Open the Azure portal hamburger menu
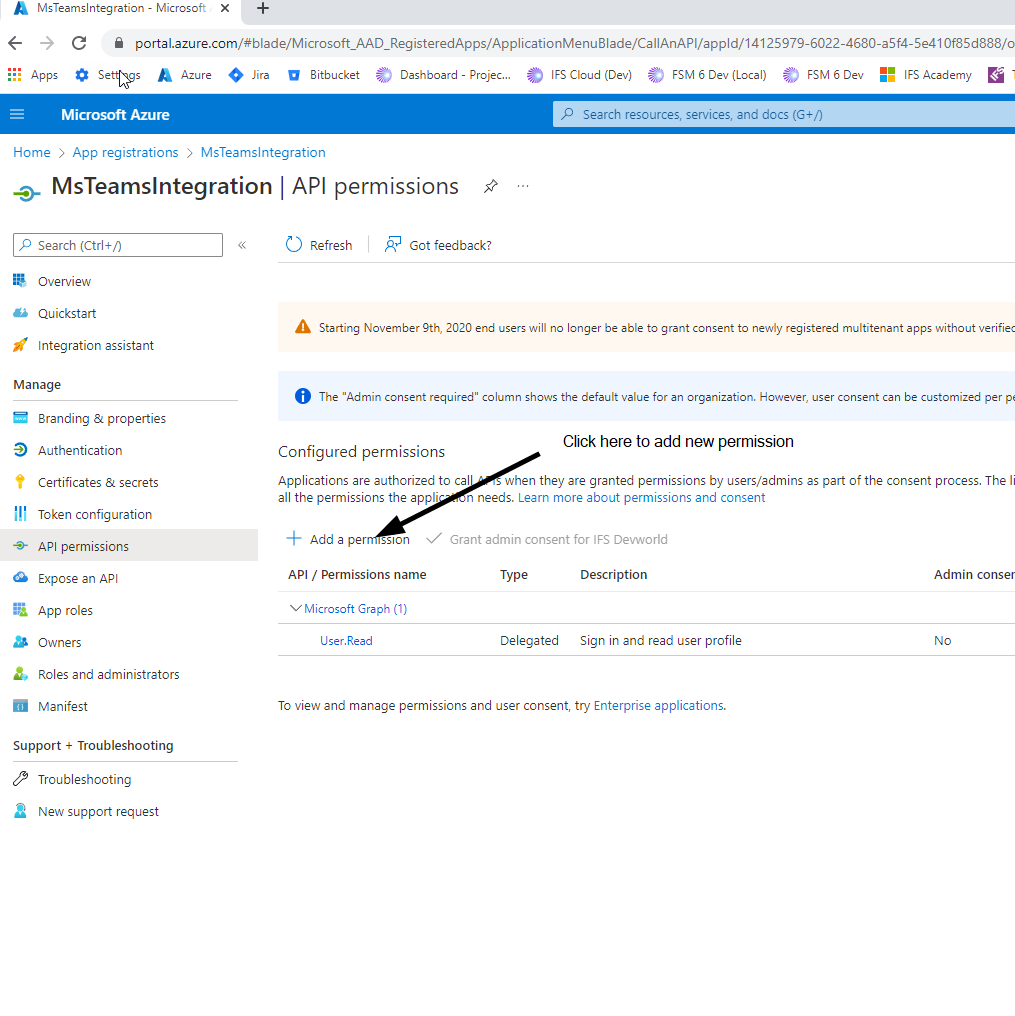This screenshot has width=1015, height=1016. (17, 114)
